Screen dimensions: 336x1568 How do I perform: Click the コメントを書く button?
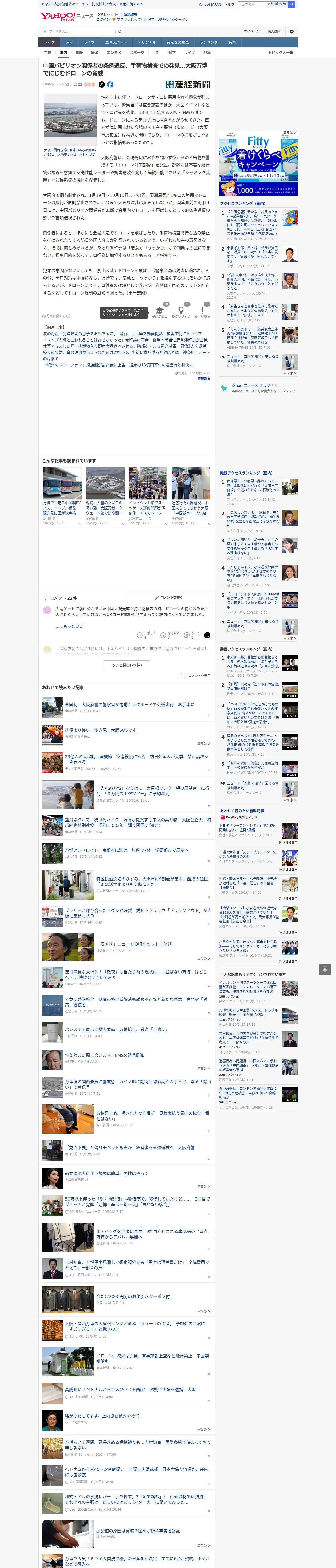click(168, 598)
